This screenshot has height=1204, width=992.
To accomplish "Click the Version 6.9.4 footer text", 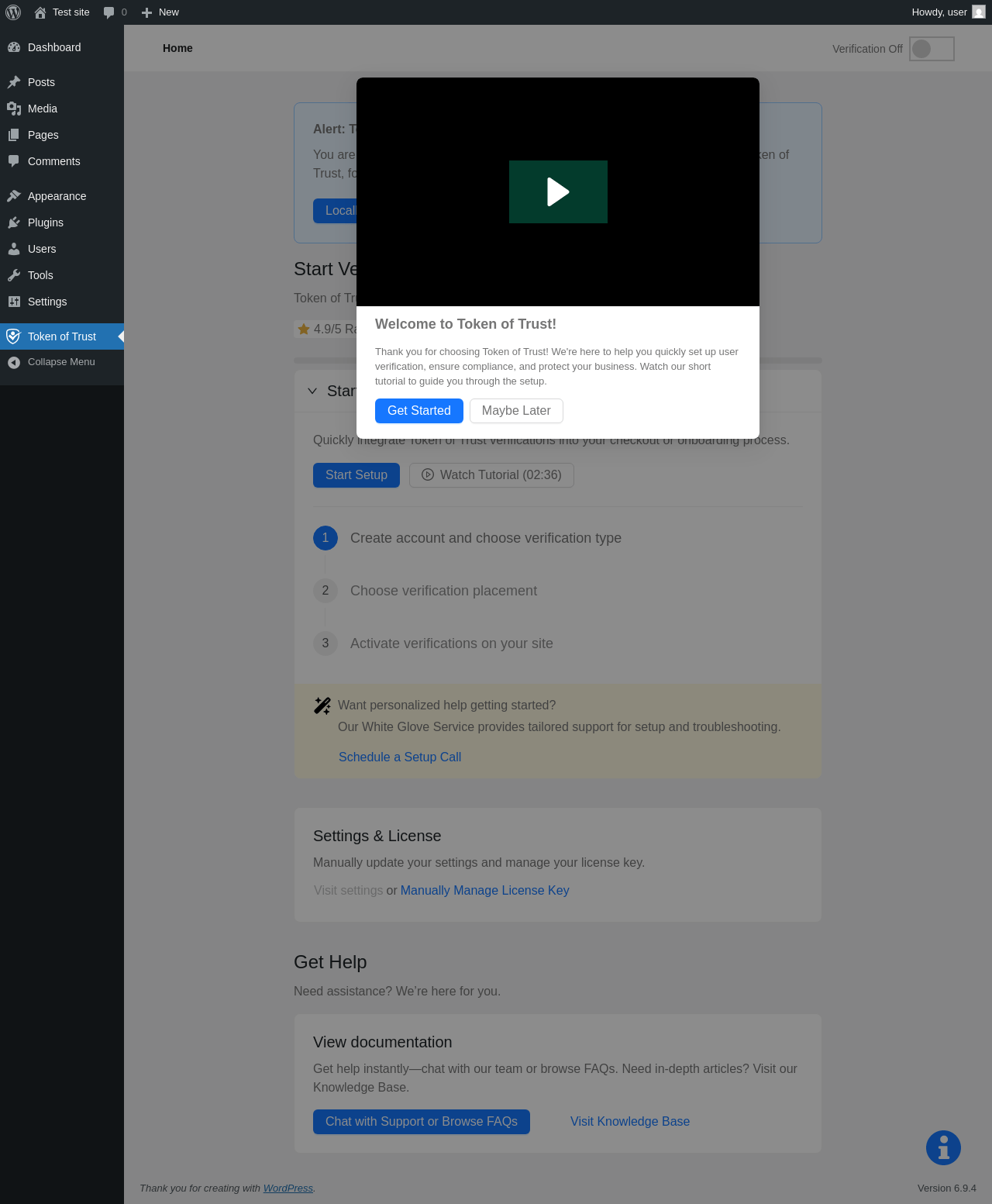I will [x=947, y=1188].
